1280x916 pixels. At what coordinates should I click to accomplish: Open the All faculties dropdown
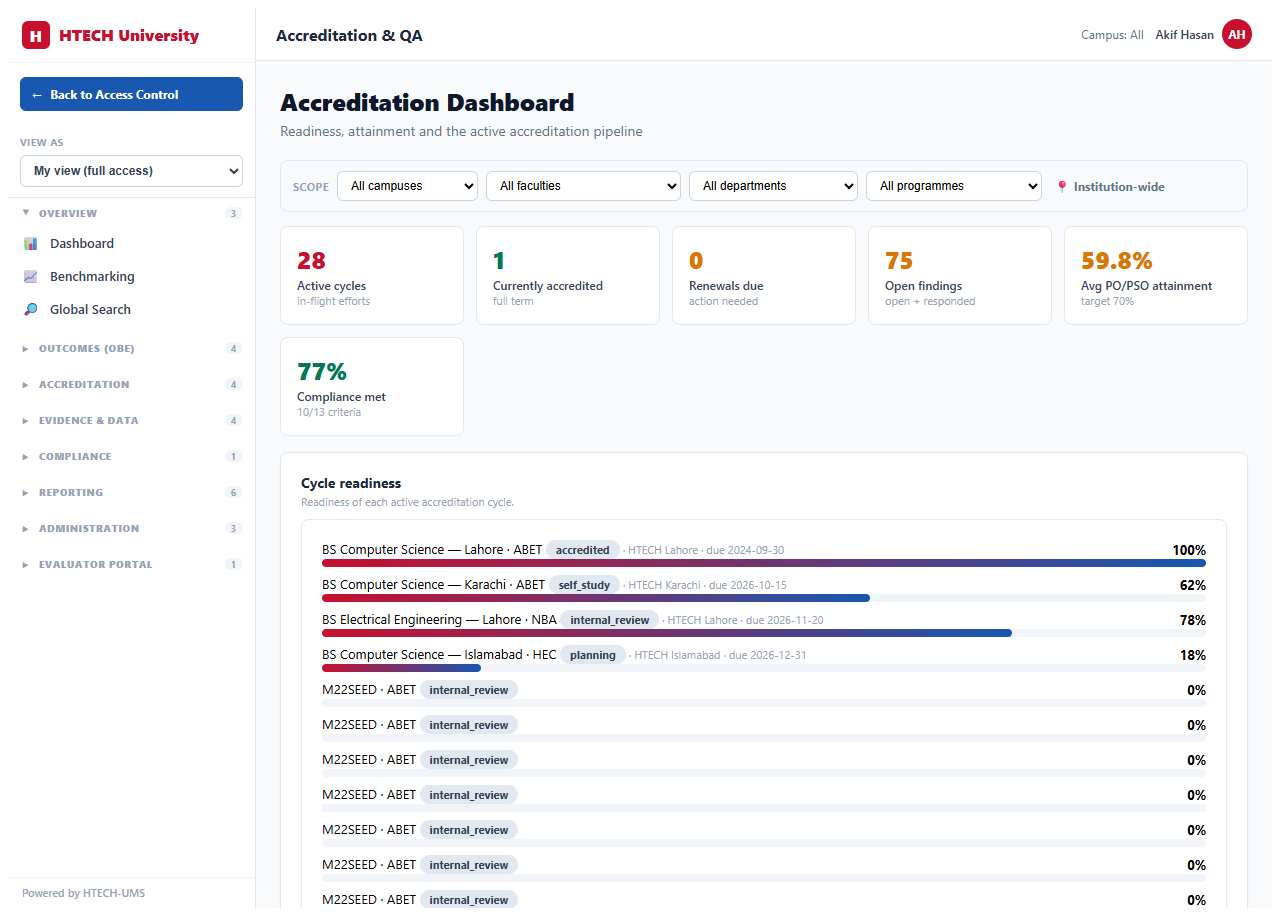coord(583,186)
